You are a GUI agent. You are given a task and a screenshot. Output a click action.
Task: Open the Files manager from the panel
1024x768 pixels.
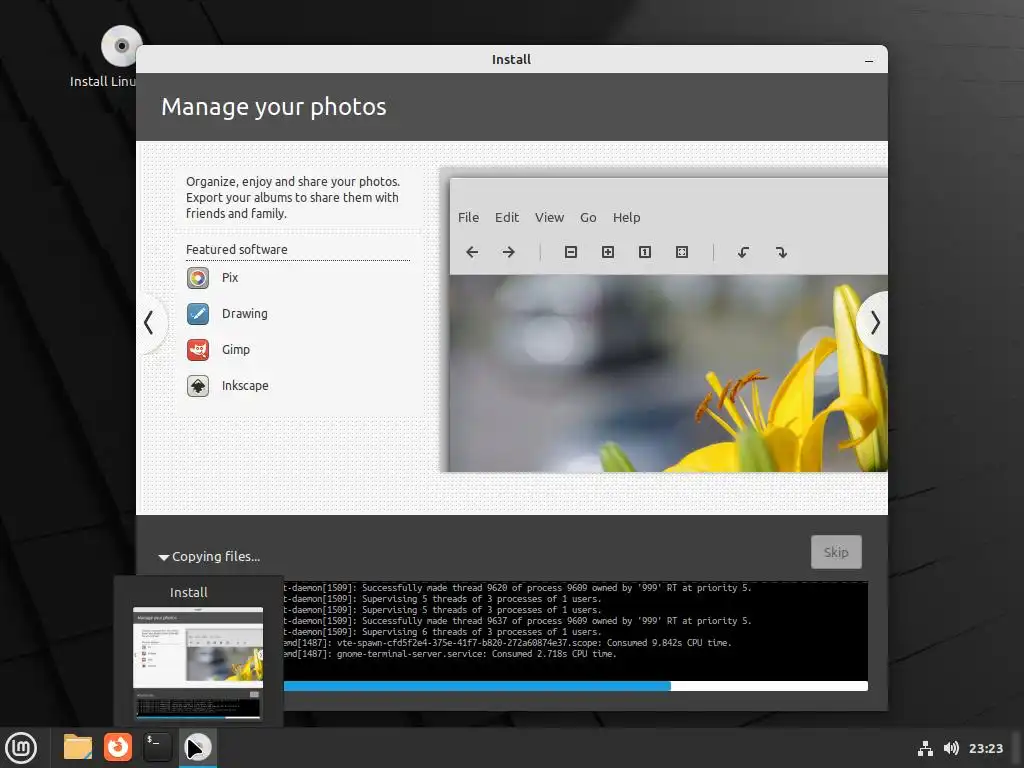(78, 747)
